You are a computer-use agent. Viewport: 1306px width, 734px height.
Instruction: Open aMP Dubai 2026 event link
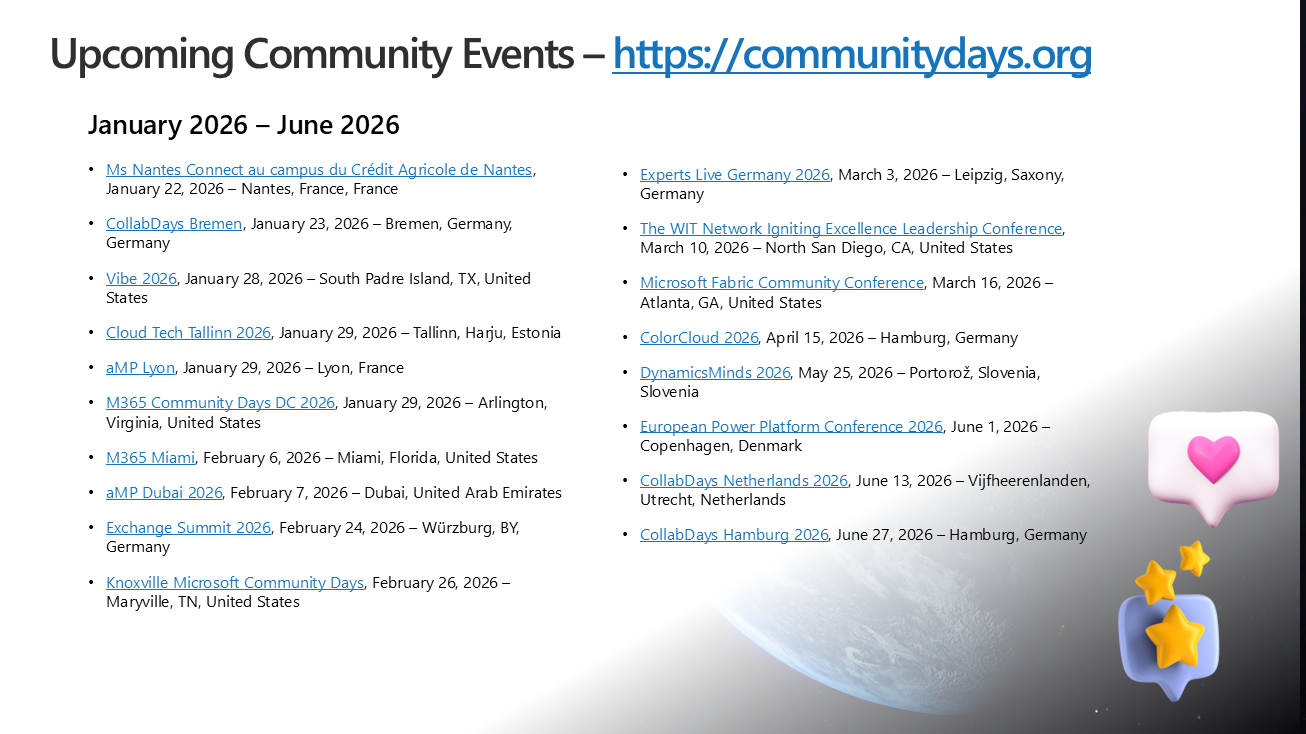pos(164,493)
